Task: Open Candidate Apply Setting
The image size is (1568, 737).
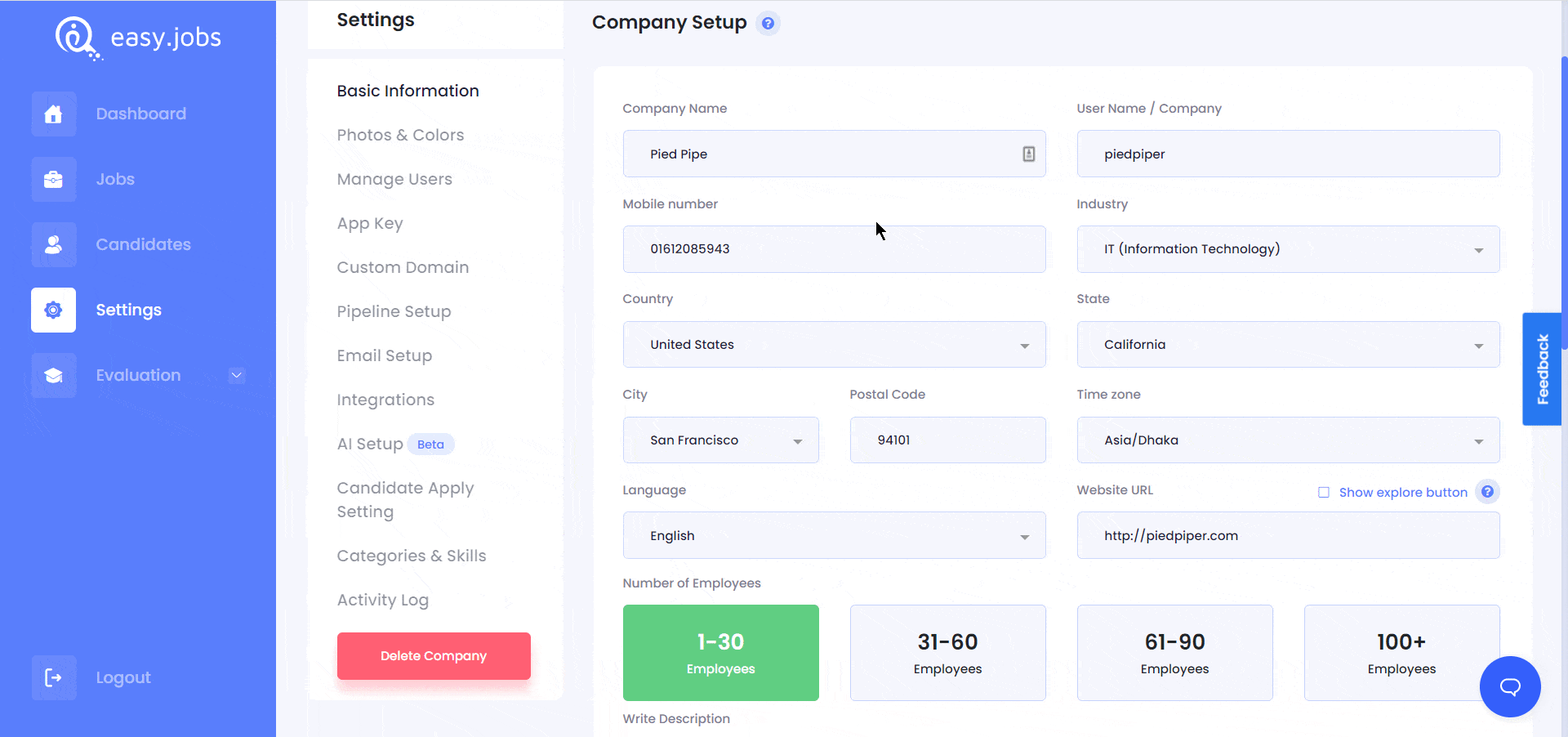Action: coord(405,499)
